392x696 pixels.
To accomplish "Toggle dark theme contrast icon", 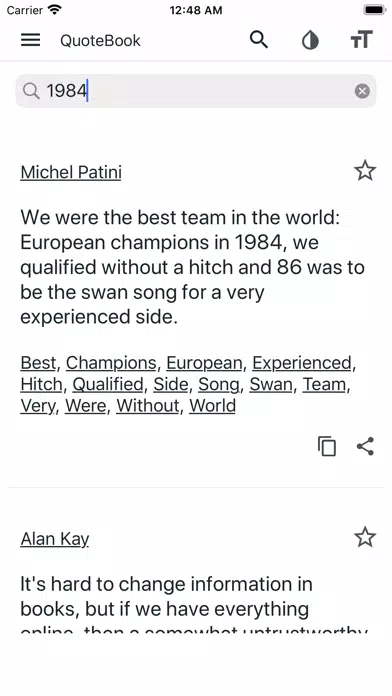I will tap(310, 40).
